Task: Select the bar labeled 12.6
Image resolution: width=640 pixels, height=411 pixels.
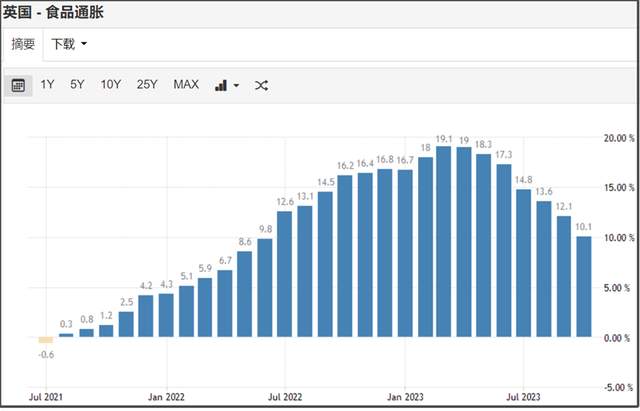Action: (x=285, y=274)
